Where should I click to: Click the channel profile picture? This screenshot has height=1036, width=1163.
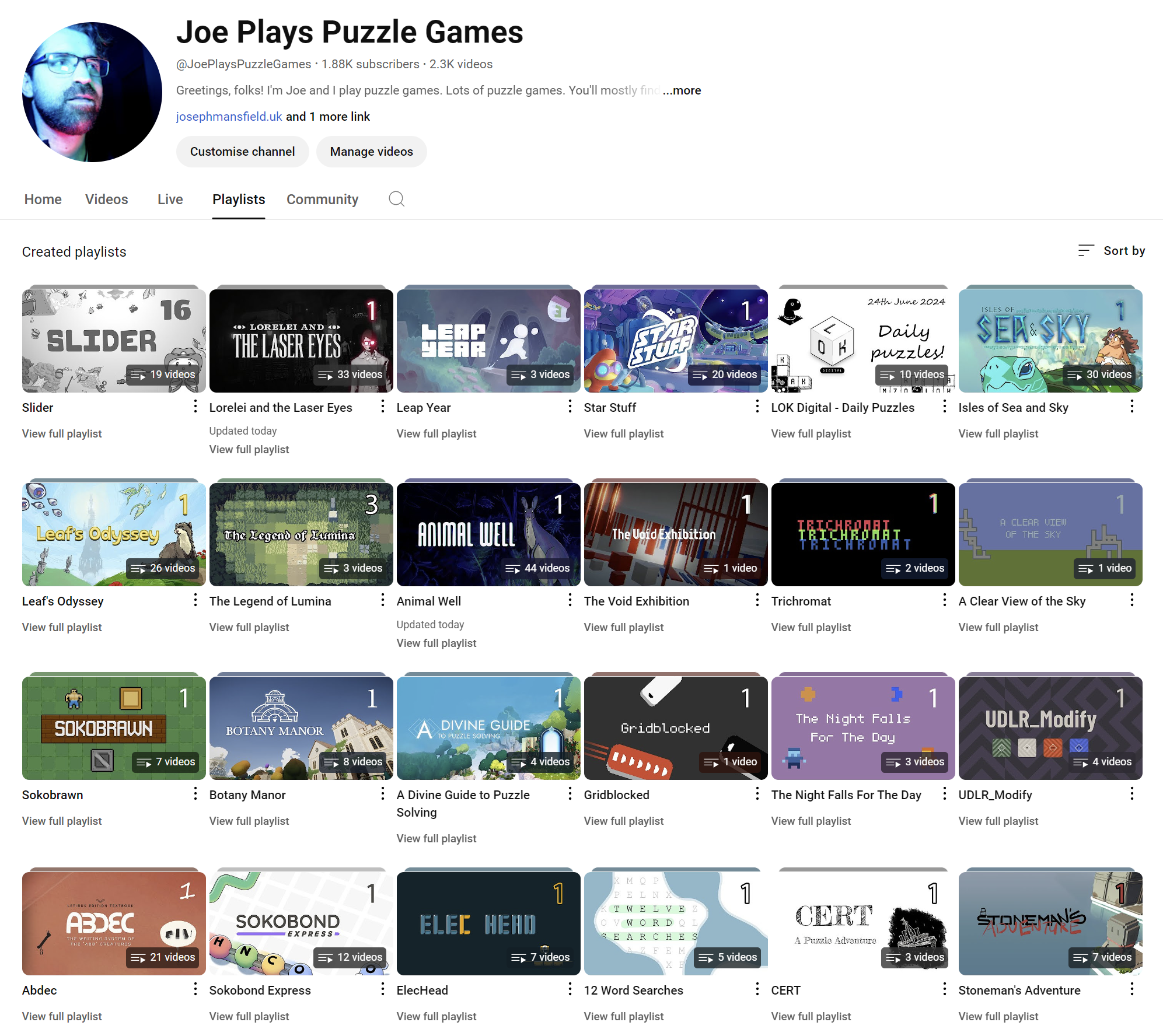coord(92,92)
